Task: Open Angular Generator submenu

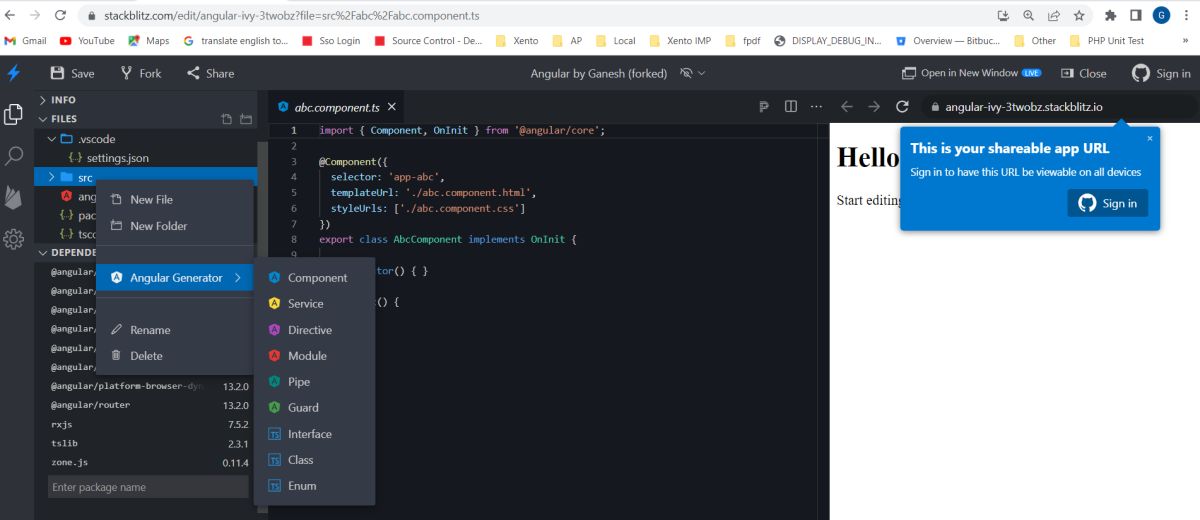Action: point(175,278)
